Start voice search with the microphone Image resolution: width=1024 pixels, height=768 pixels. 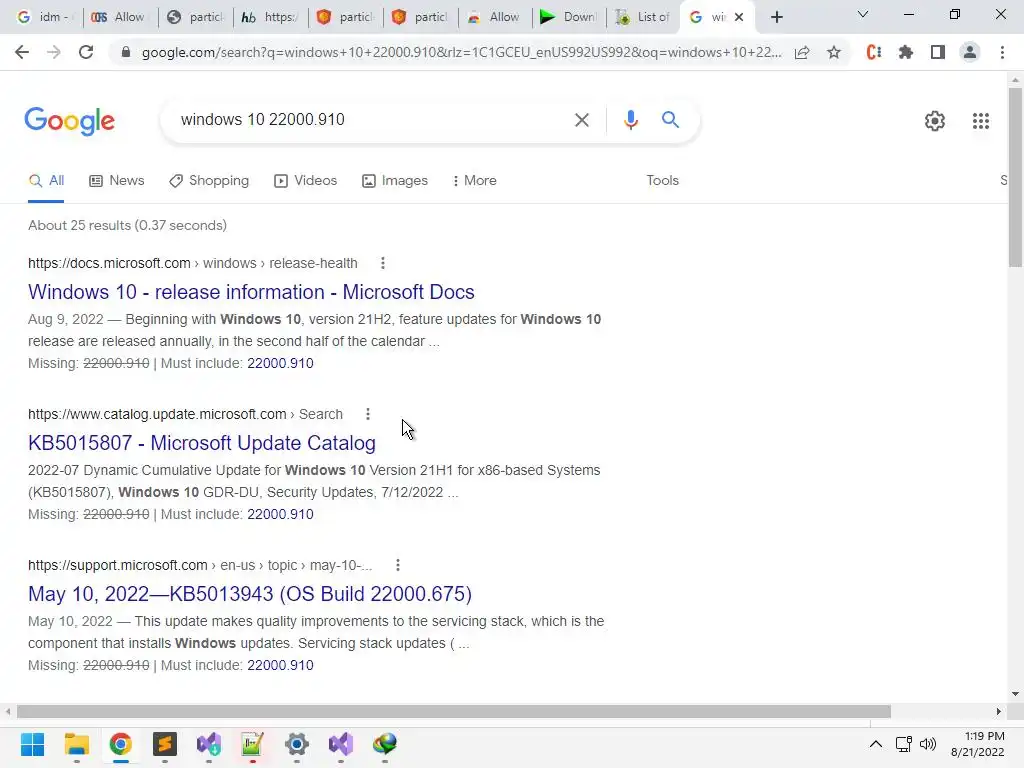(630, 120)
